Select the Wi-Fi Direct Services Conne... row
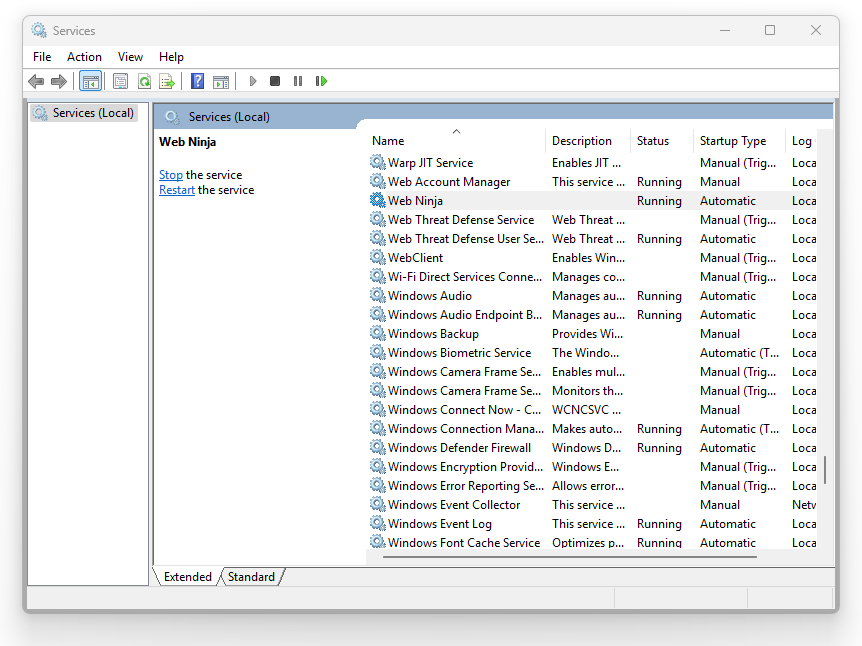This screenshot has height=646, width=862. tap(593, 277)
